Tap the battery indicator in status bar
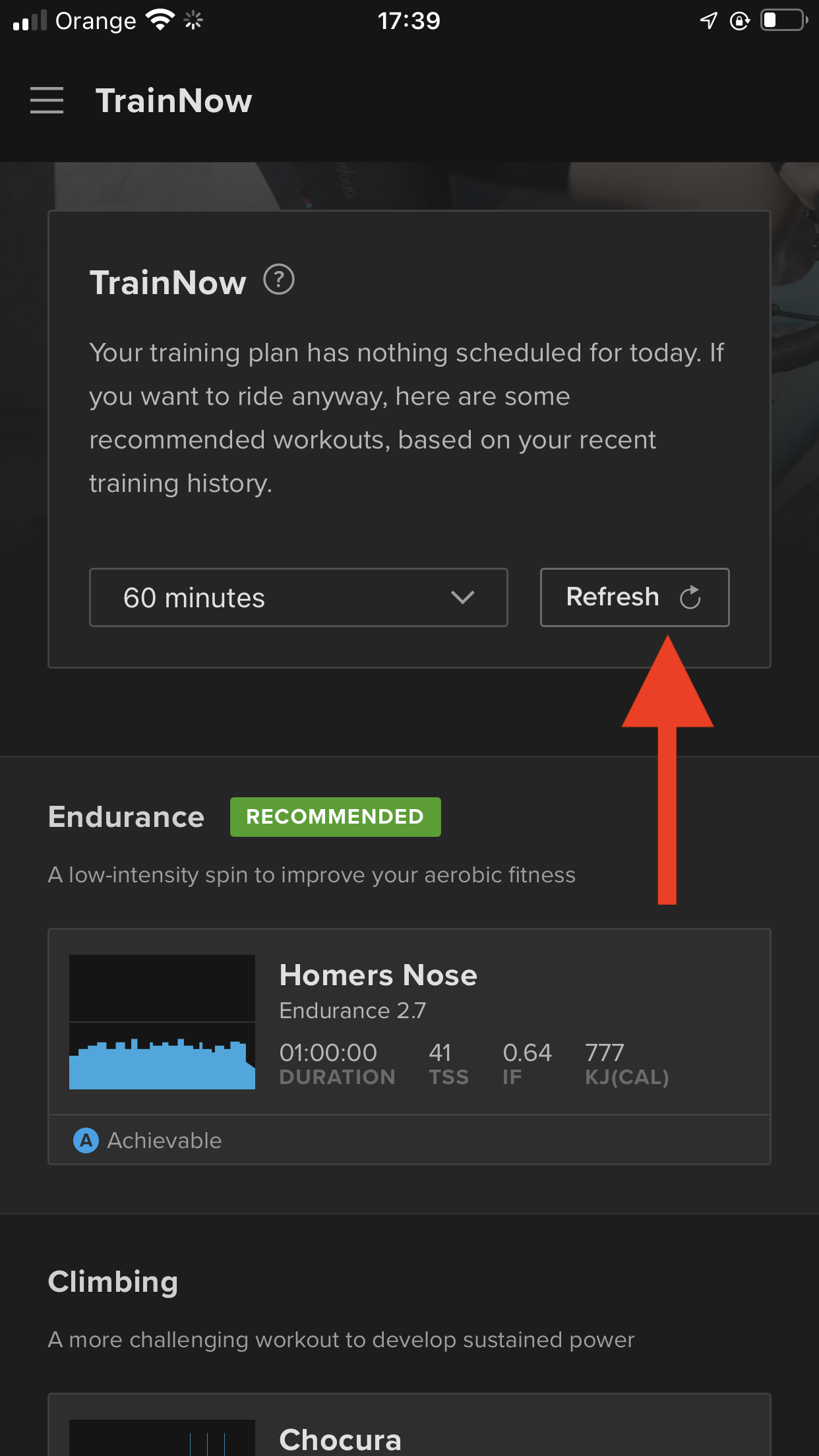The image size is (819, 1456). pos(784,20)
